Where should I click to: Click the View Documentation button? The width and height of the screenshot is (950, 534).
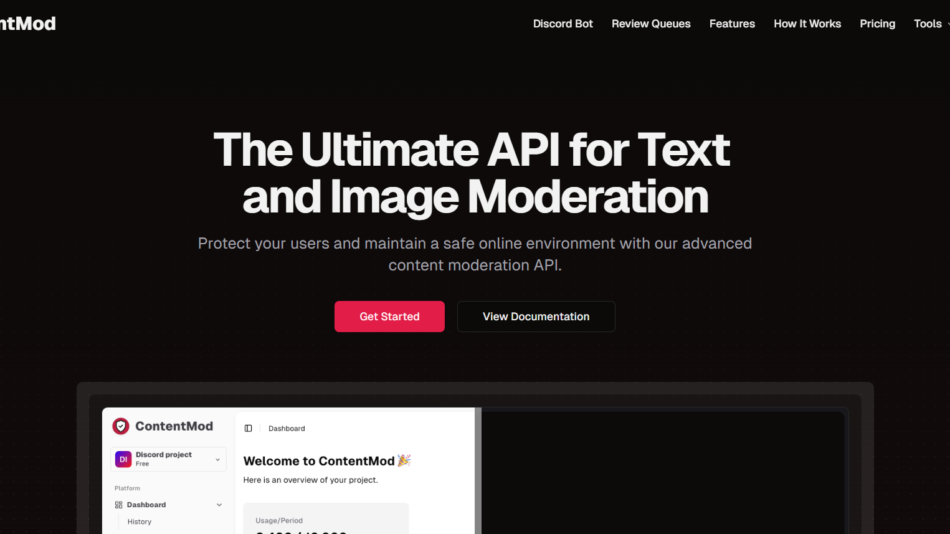[x=536, y=316]
